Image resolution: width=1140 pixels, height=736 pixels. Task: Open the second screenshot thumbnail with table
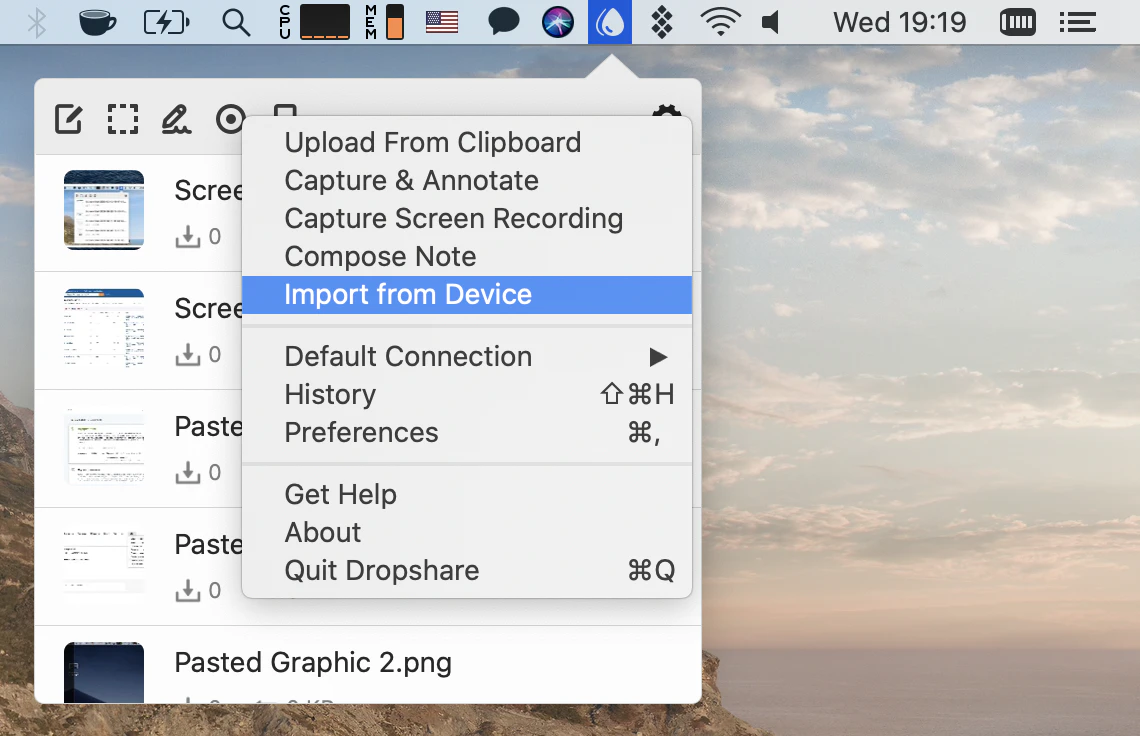click(104, 329)
